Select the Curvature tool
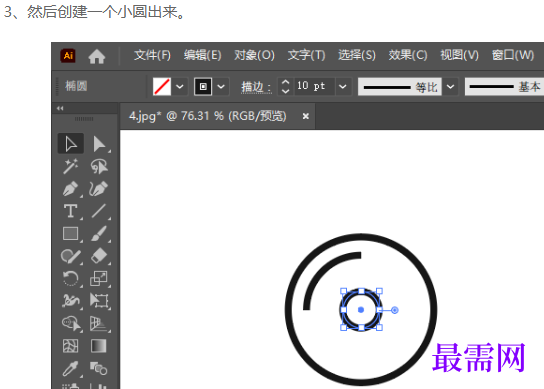 (x=99, y=189)
